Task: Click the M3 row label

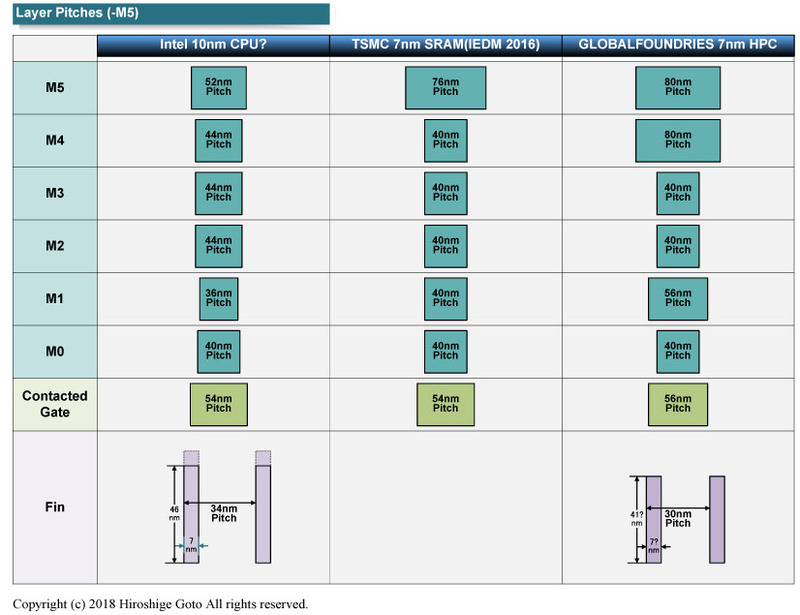Action: (x=55, y=193)
